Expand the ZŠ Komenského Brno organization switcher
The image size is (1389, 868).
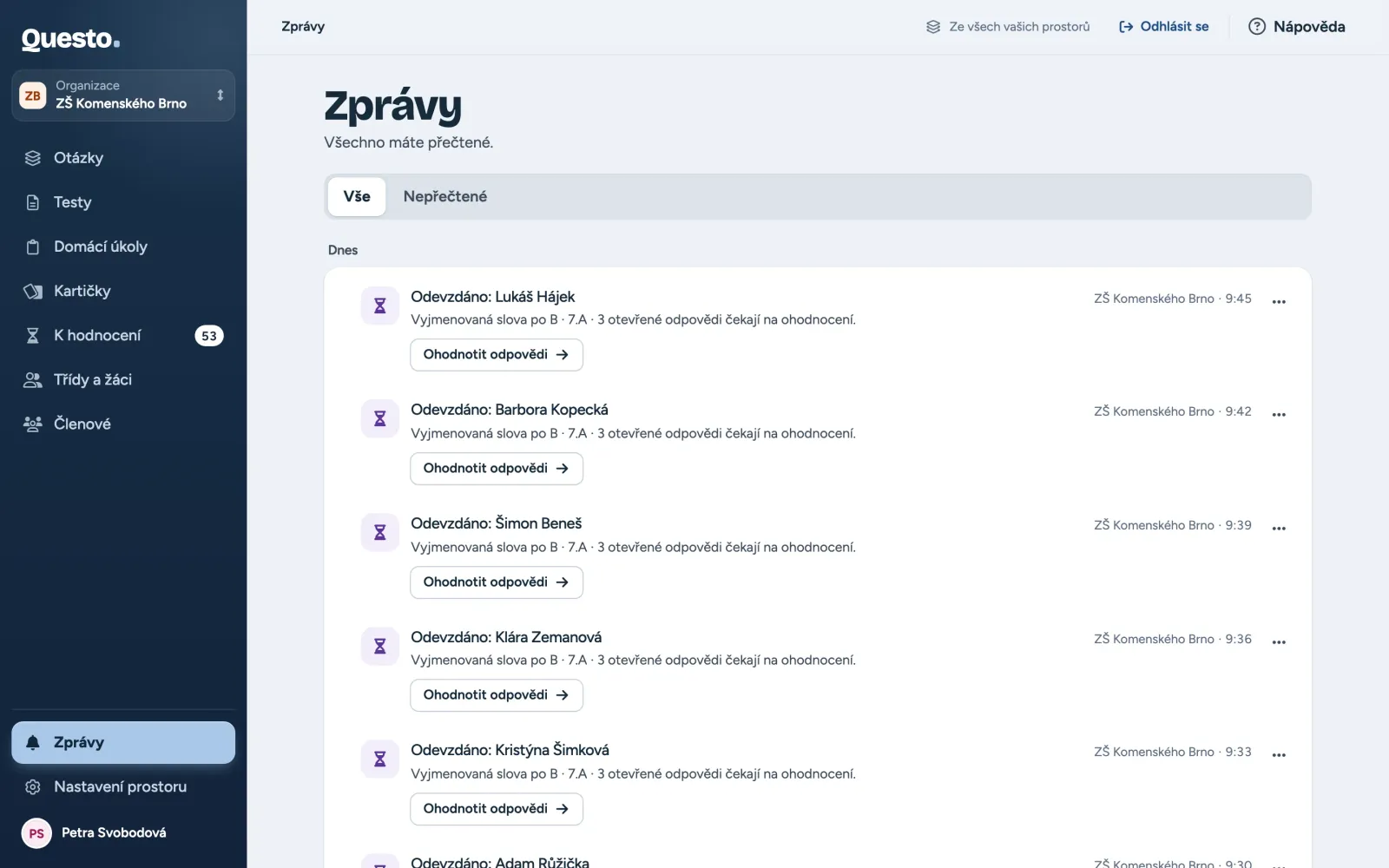(123, 95)
